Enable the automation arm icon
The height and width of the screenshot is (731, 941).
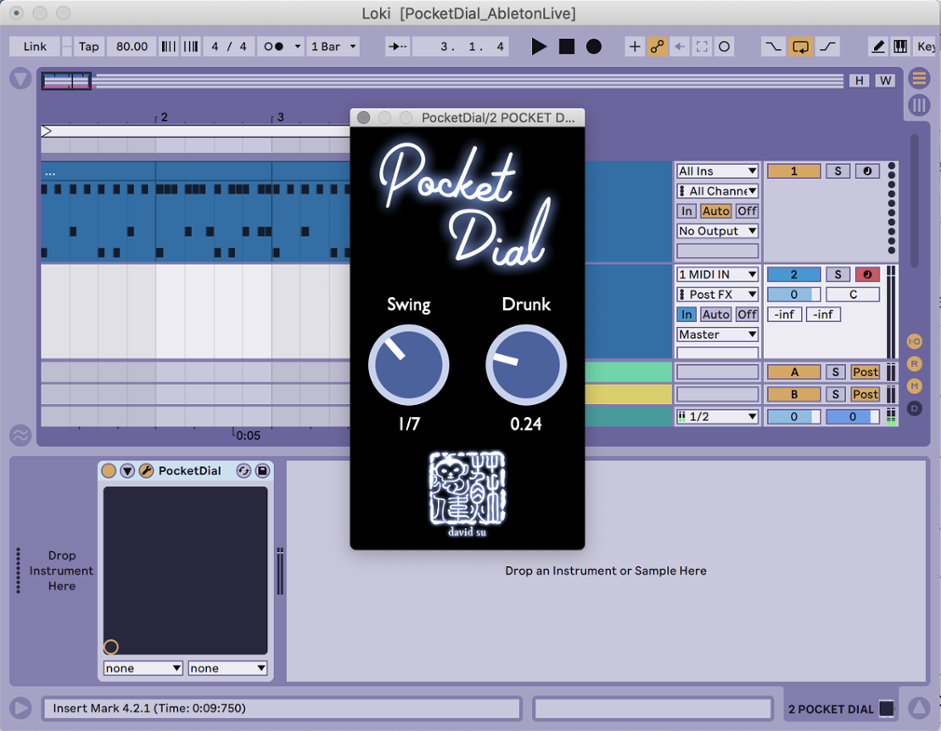pos(657,46)
